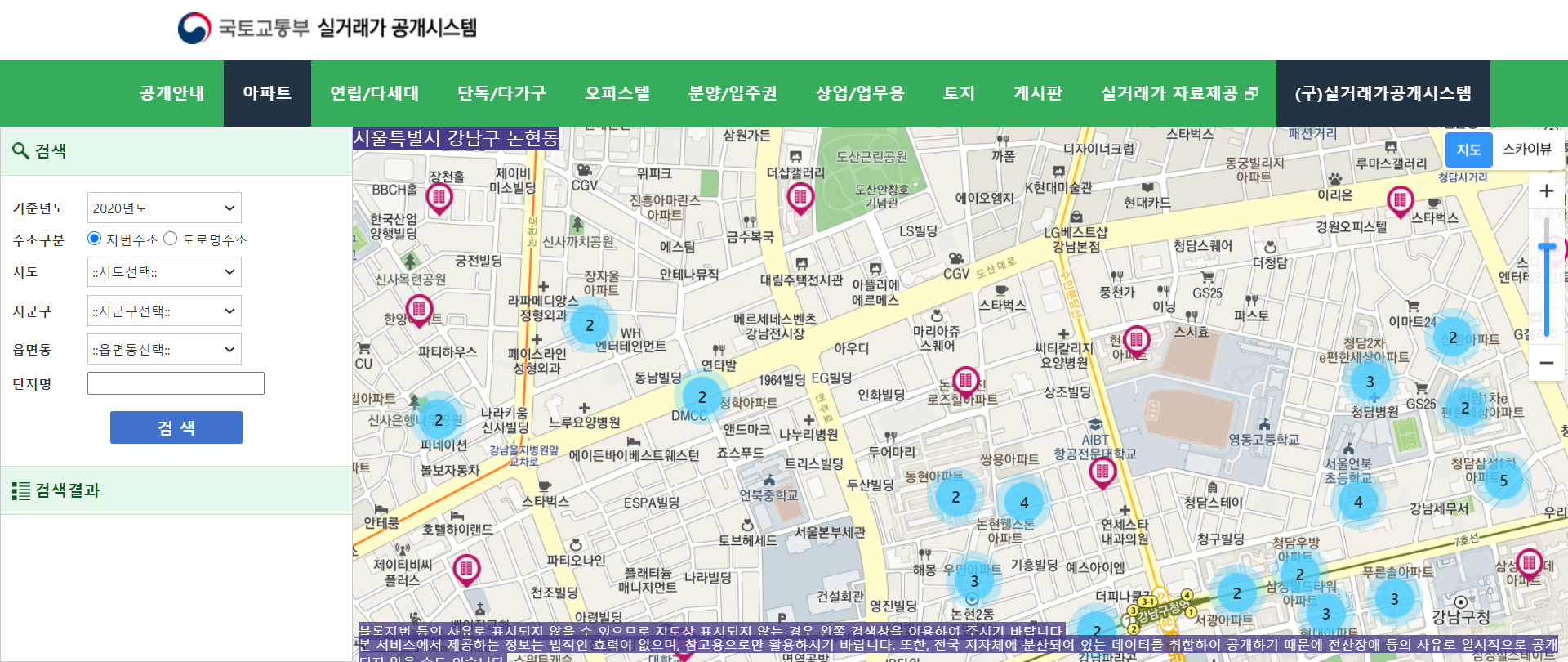This screenshot has height=662, width=1568.
Task: Click cluster marker 4 beside 서울언북초등학교
Action: [x=1358, y=502]
